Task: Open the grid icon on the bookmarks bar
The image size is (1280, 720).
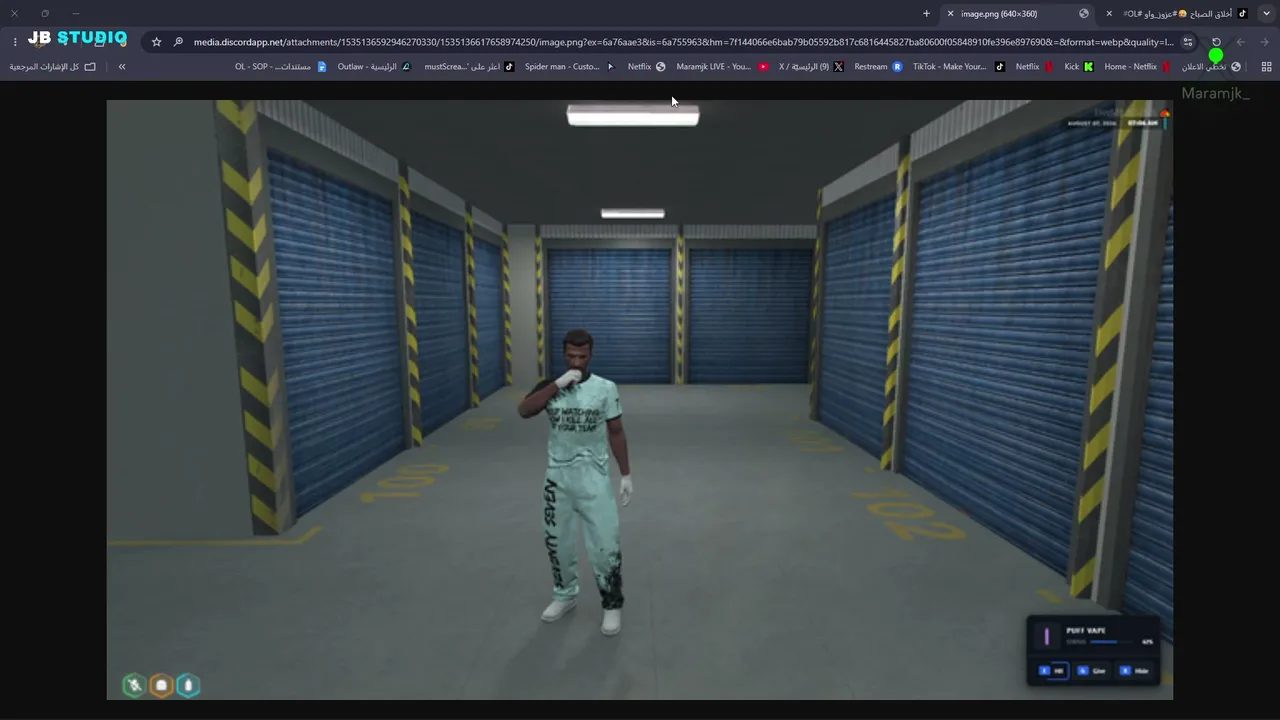Action: click(x=1266, y=67)
